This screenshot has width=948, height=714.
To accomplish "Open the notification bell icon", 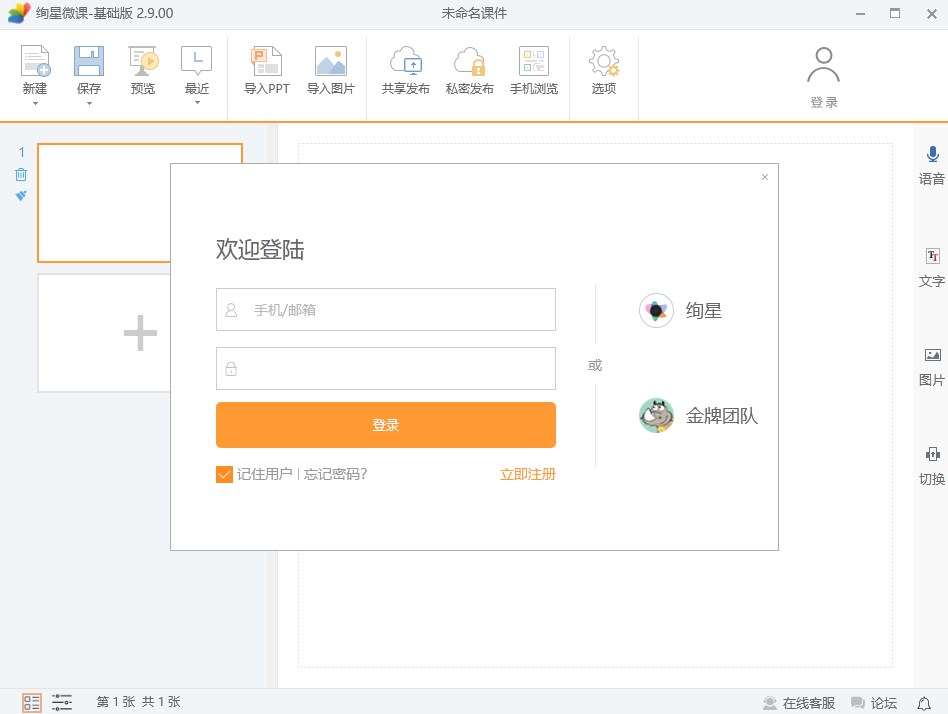I will click(x=924, y=703).
